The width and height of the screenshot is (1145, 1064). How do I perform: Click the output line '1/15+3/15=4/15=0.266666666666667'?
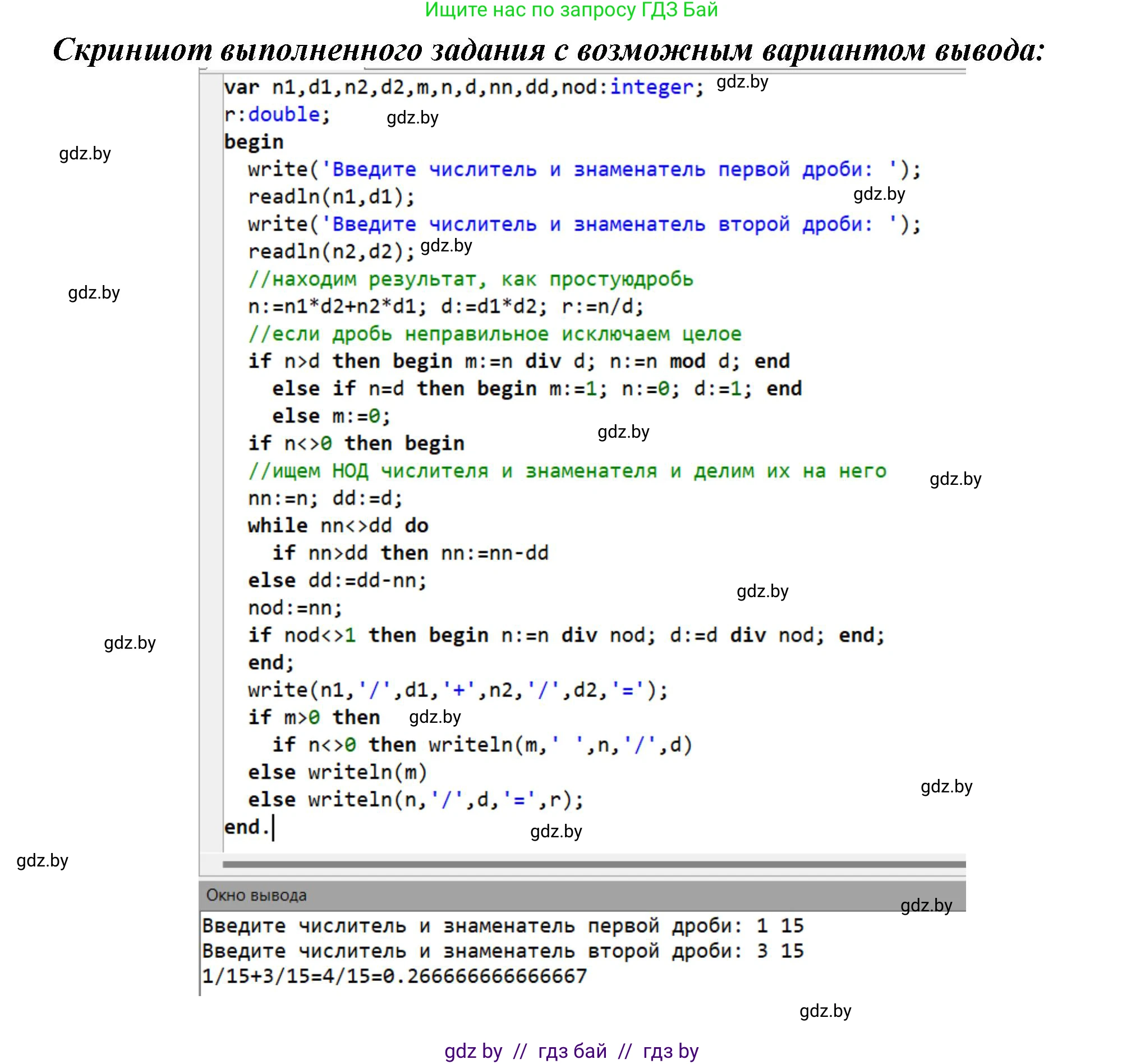pos(394,976)
